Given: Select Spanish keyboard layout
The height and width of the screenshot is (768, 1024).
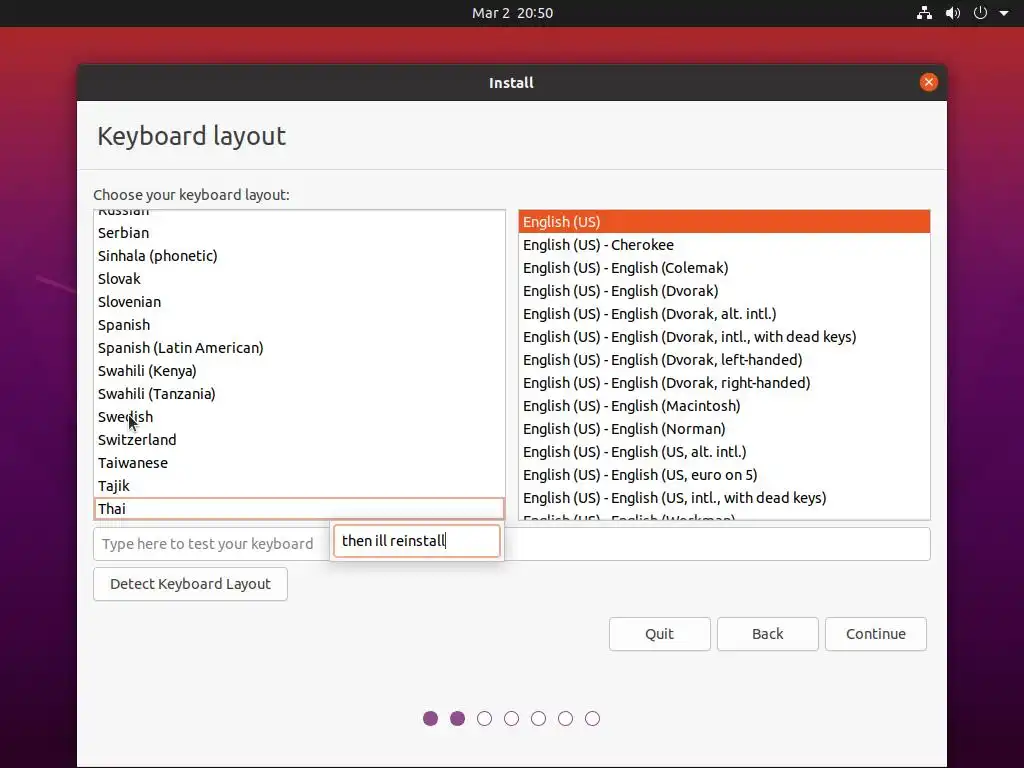Looking at the screenshot, I should pyautogui.click(x=299, y=325).
